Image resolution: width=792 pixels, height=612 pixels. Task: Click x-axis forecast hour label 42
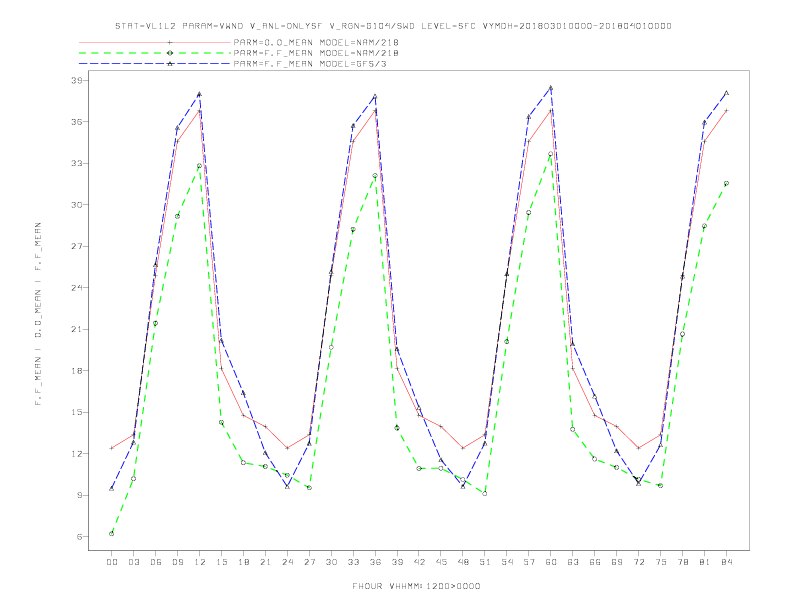tap(419, 562)
